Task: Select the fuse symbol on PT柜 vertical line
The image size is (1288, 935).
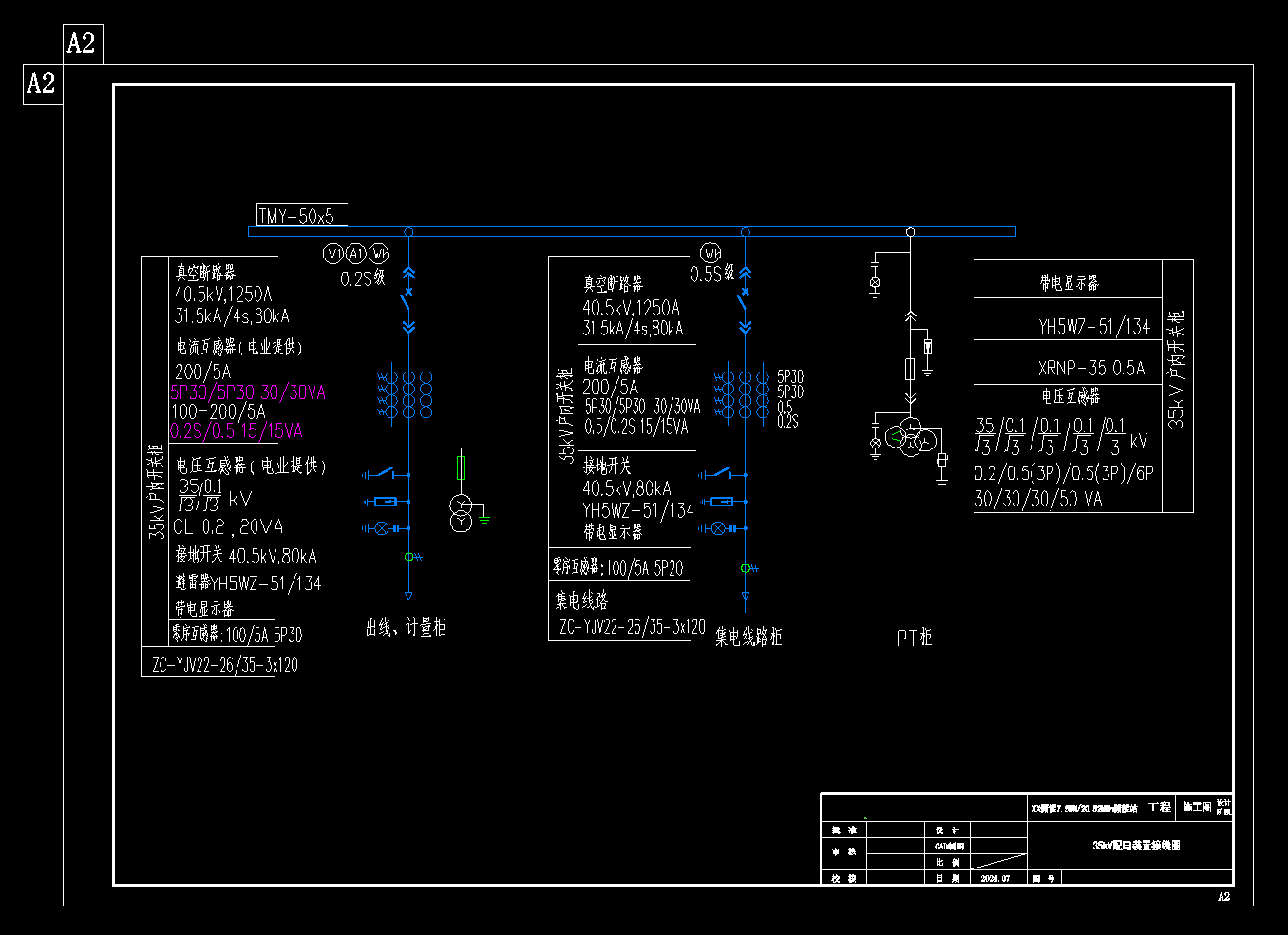Action: coord(910,369)
